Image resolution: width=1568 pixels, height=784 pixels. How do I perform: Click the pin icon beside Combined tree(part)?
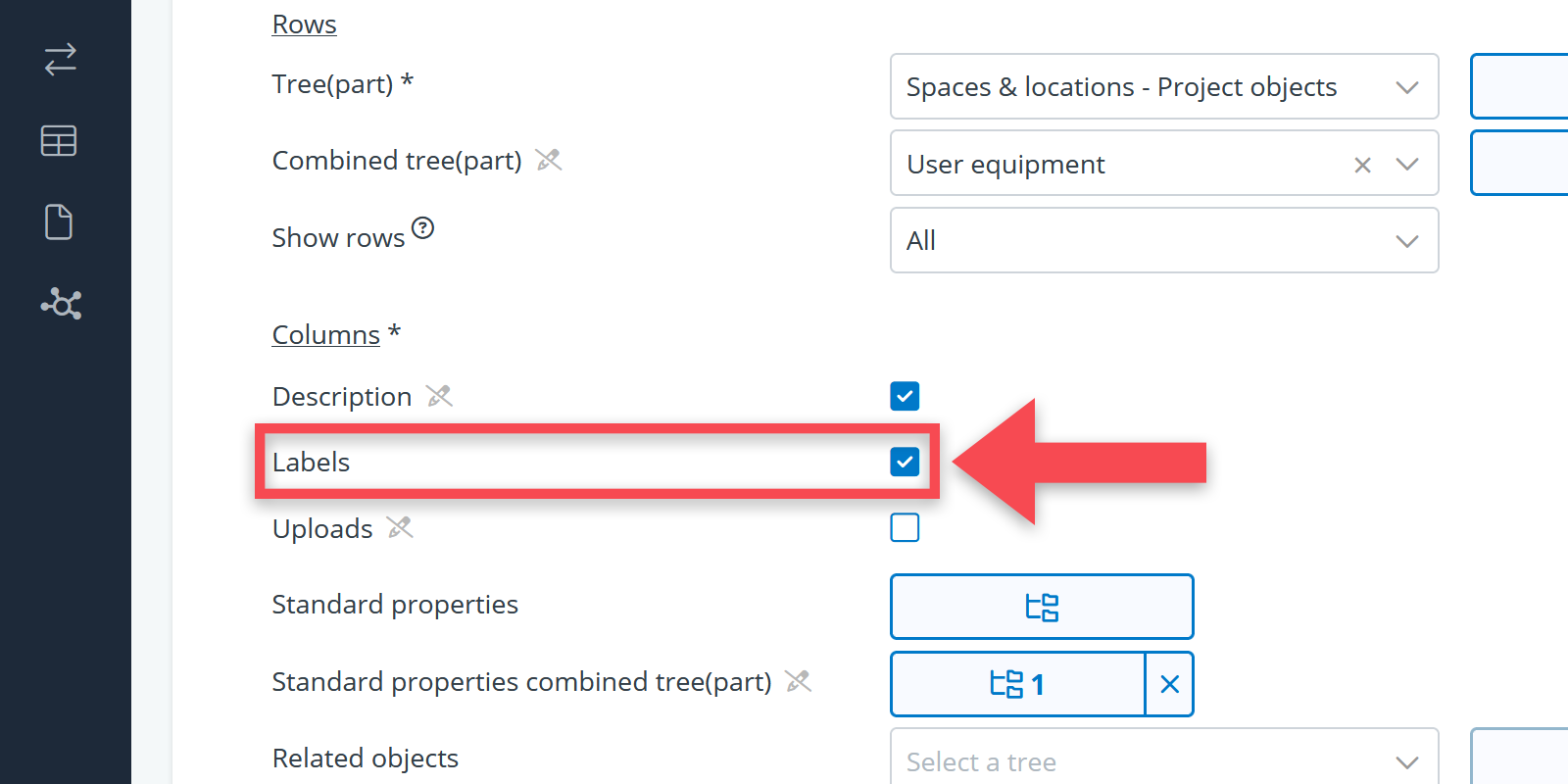(549, 160)
